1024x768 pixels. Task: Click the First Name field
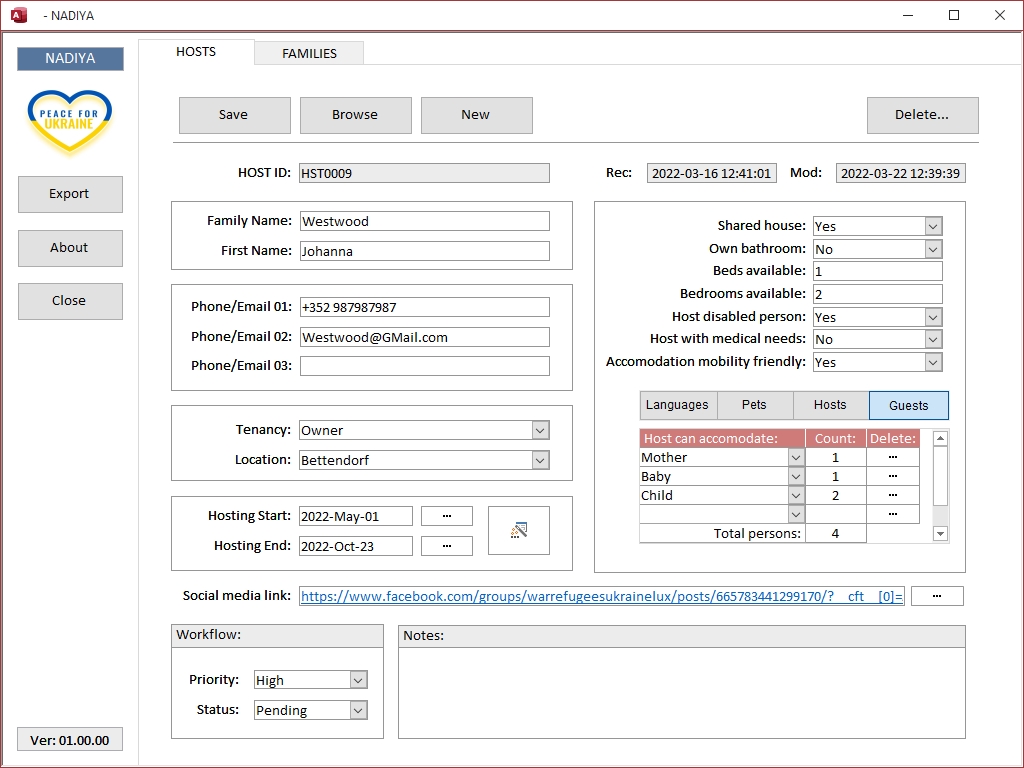424,251
